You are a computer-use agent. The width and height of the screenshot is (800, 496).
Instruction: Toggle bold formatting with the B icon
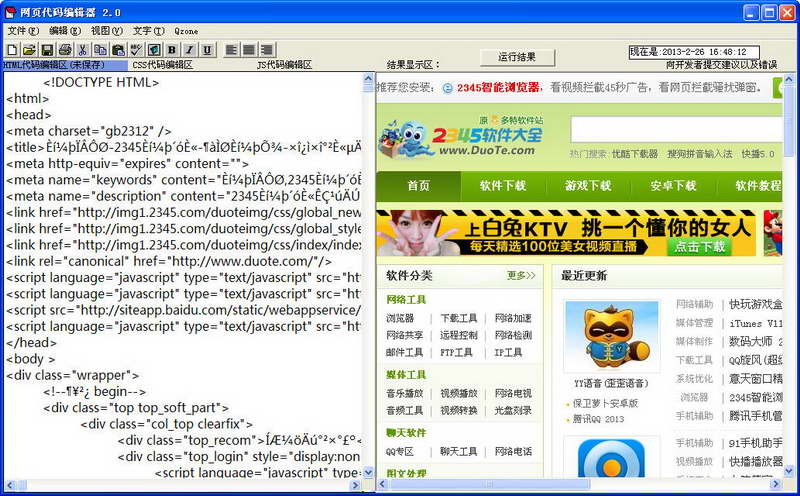click(x=172, y=49)
